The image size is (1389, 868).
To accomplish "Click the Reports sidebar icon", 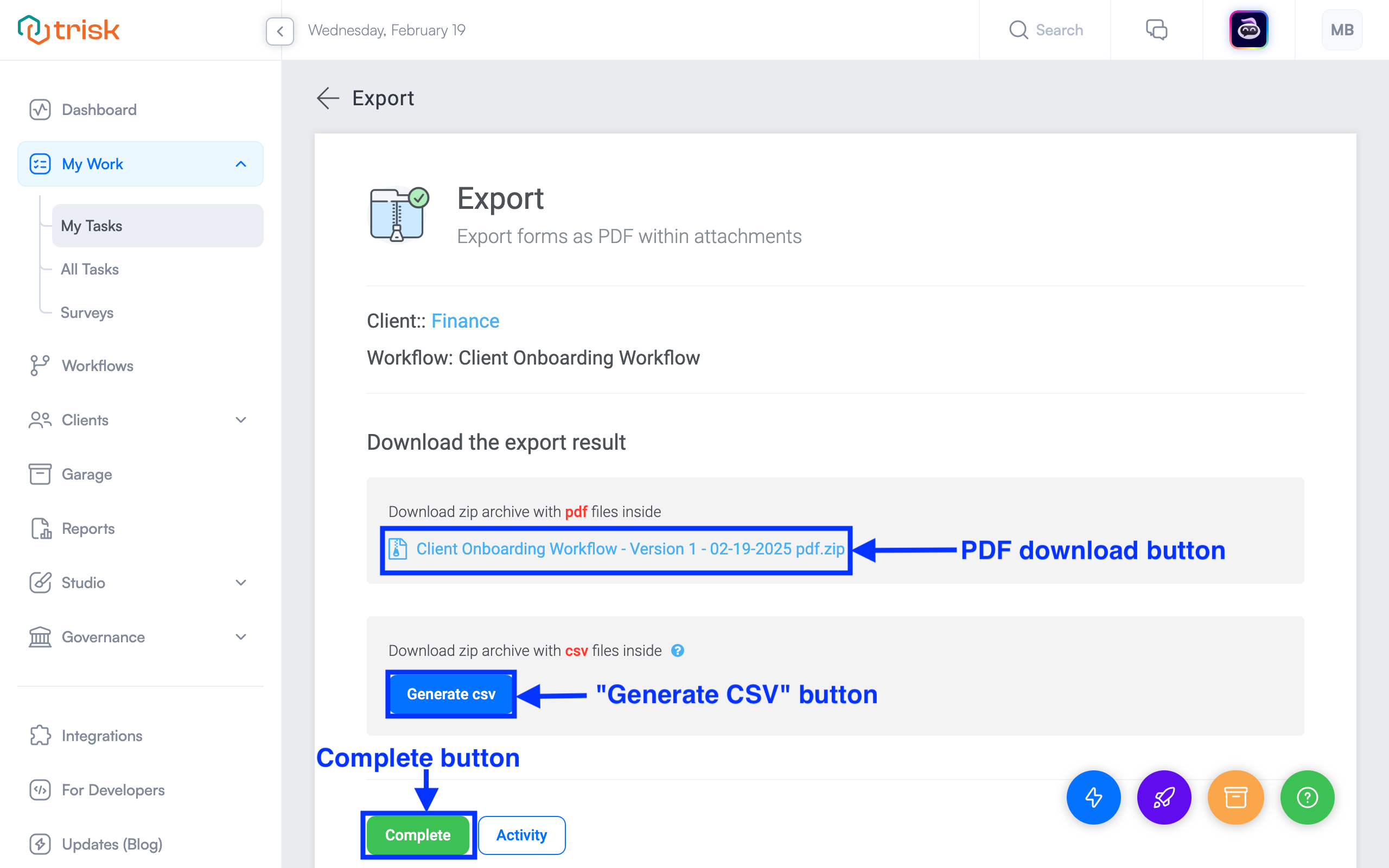I will (40, 528).
